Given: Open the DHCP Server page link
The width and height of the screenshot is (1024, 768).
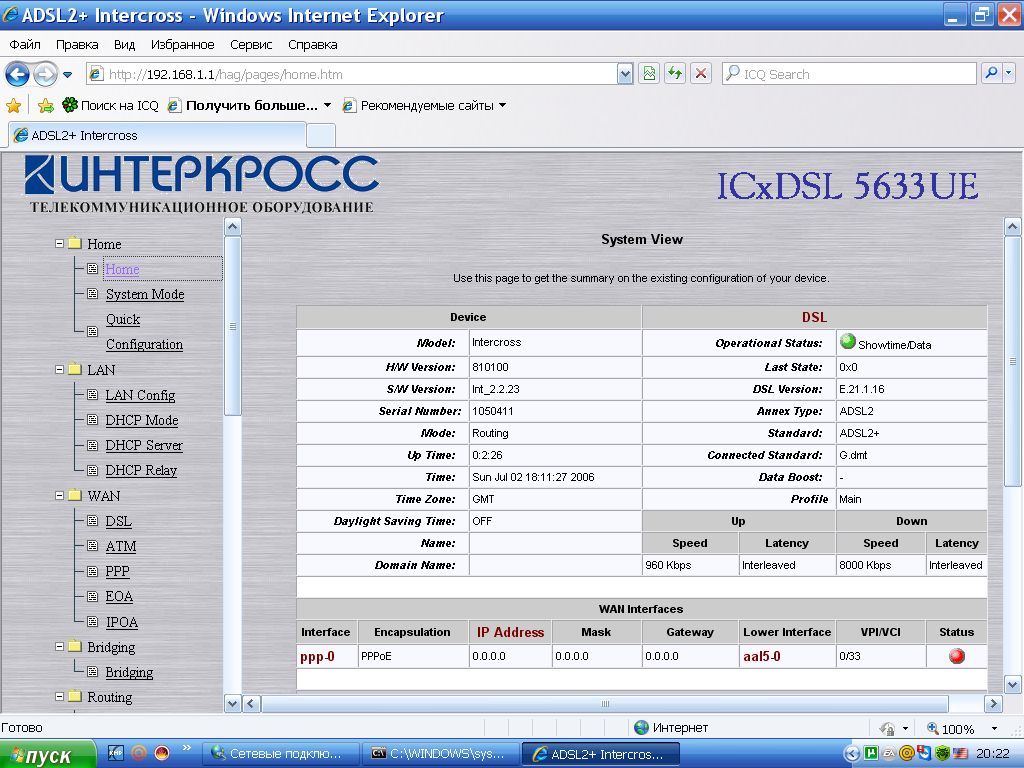Looking at the screenshot, I should (144, 445).
